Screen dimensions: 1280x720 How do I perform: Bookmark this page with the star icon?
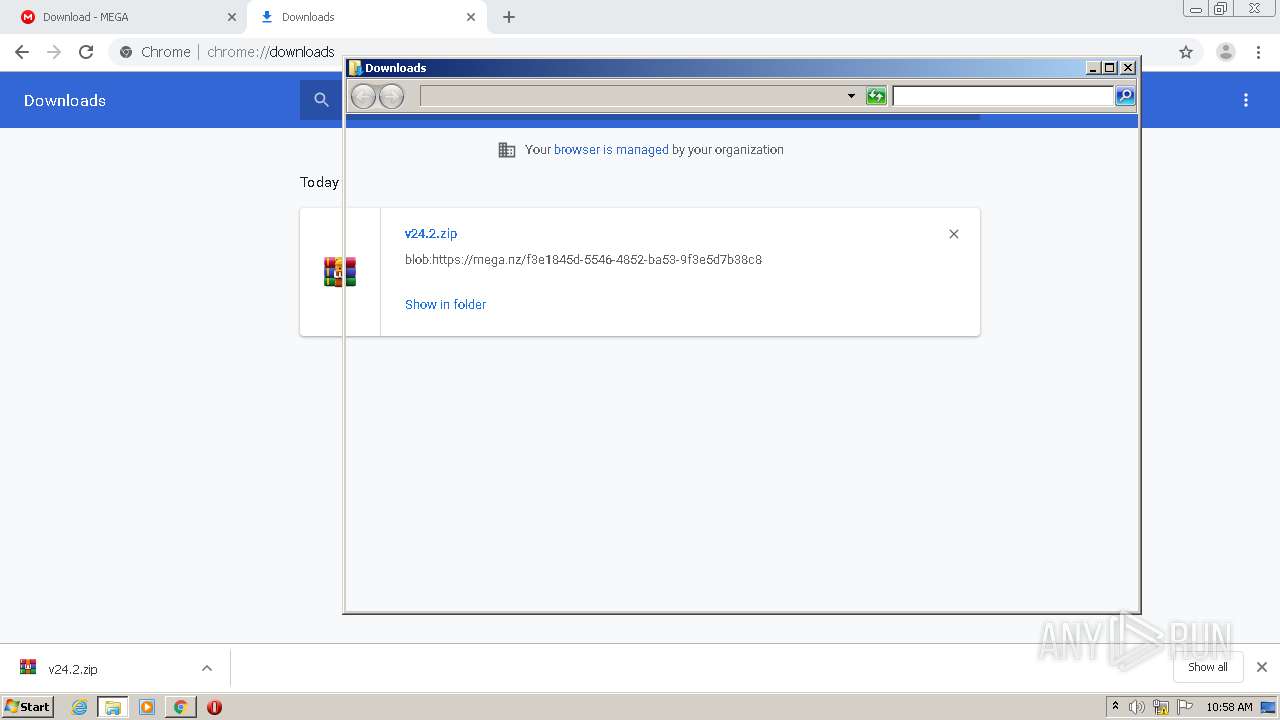(1186, 52)
